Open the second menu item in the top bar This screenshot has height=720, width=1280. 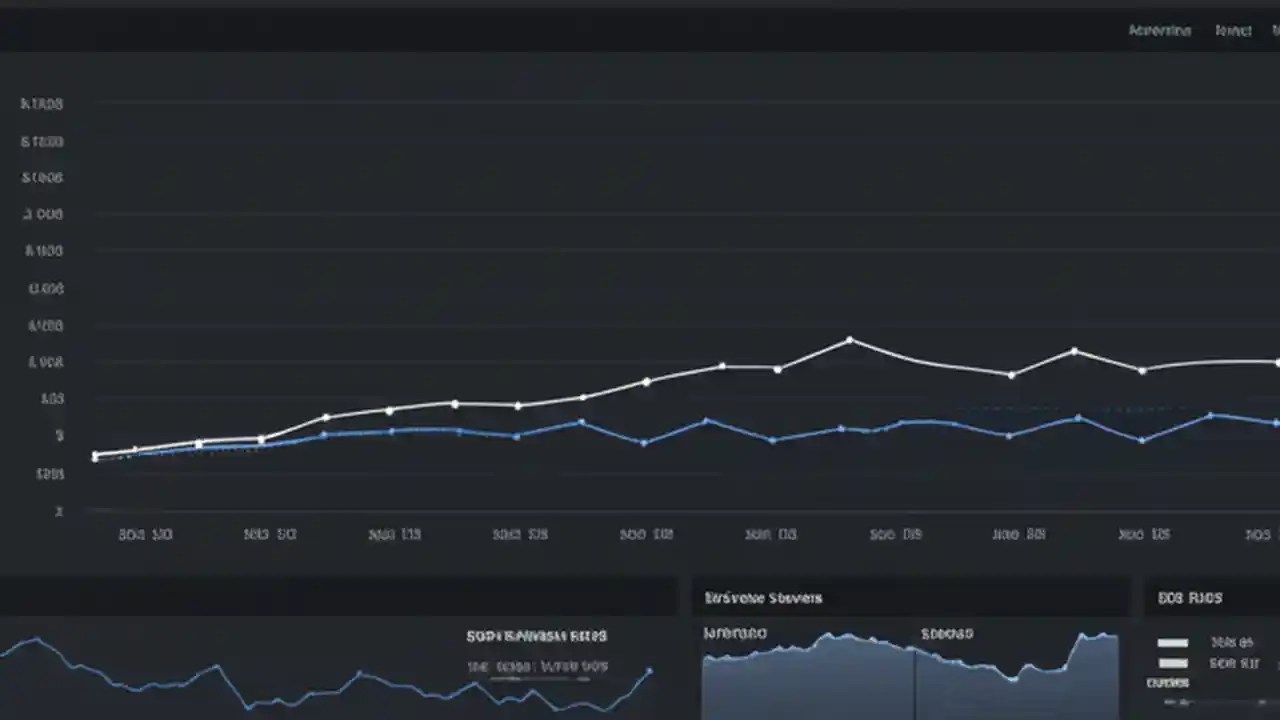(x=1233, y=30)
